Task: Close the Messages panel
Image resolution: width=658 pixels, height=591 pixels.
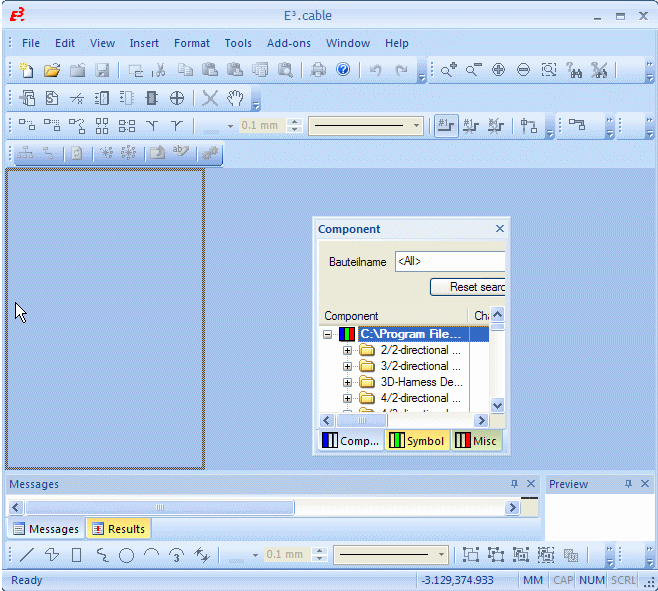Action: [531, 484]
